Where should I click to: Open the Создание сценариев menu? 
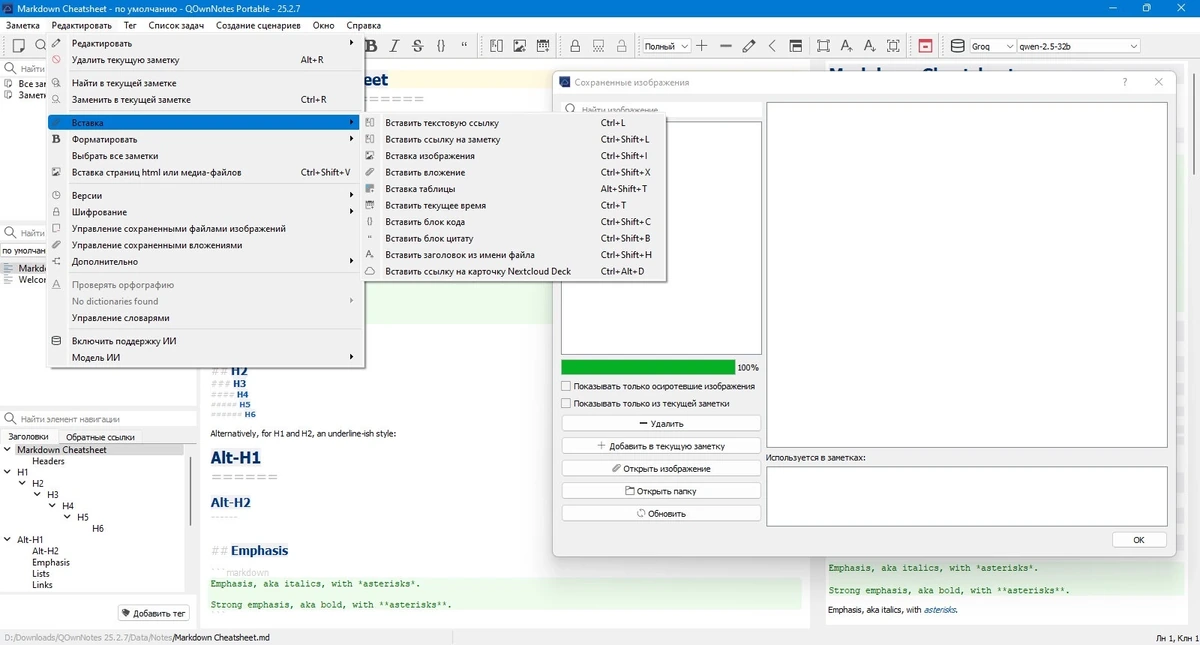coord(258,25)
